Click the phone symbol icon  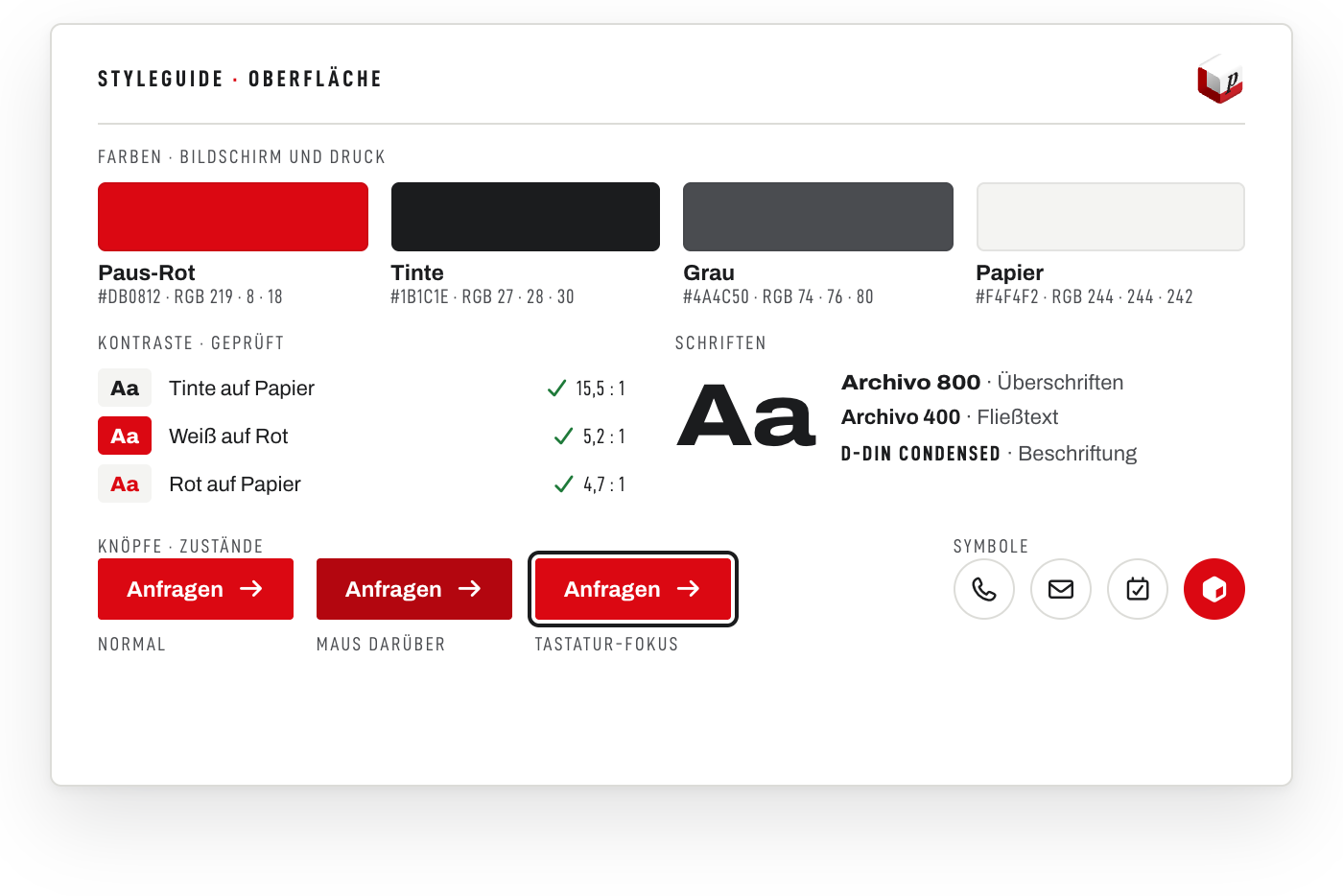click(984, 589)
